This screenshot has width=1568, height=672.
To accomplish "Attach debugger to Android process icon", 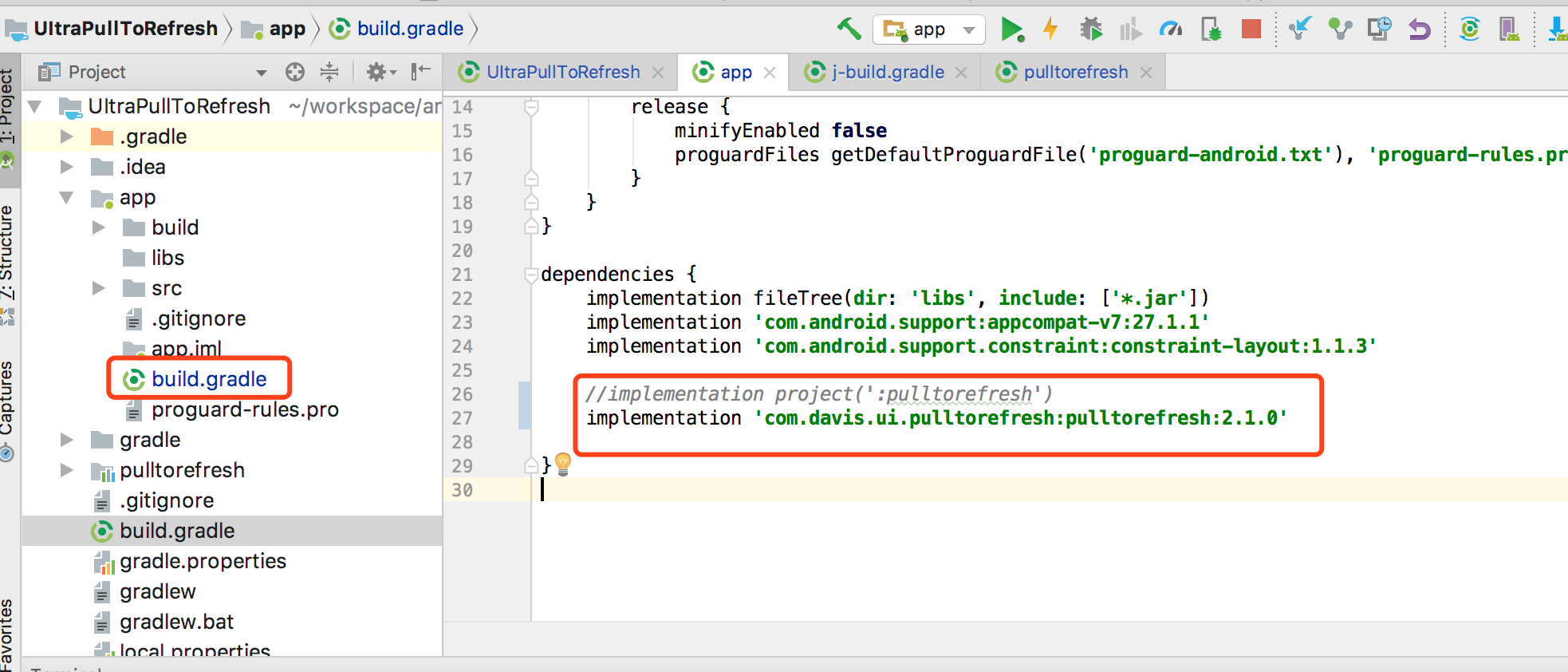I will pos(1211,30).
